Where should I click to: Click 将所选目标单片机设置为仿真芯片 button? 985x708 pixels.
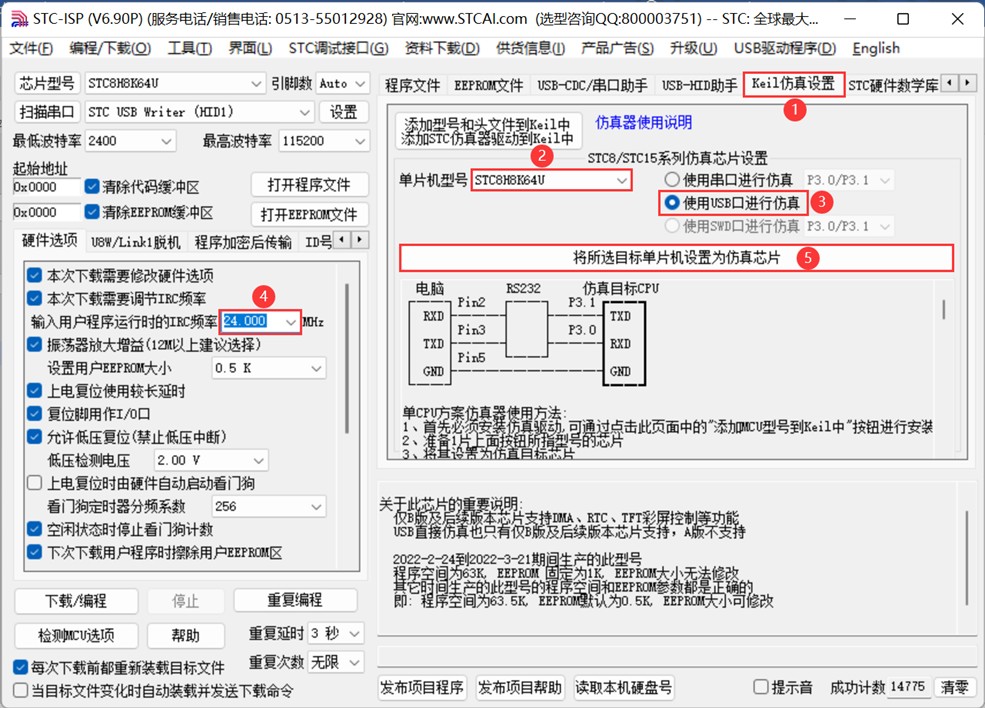point(677,258)
